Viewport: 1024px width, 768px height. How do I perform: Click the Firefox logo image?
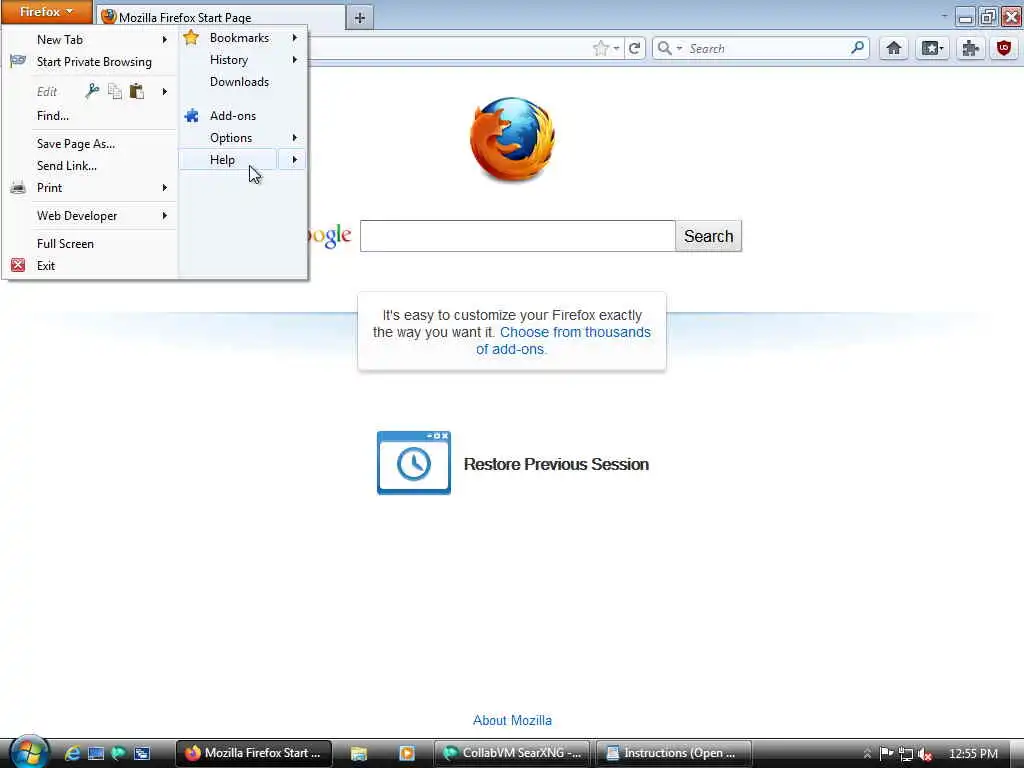pos(513,140)
